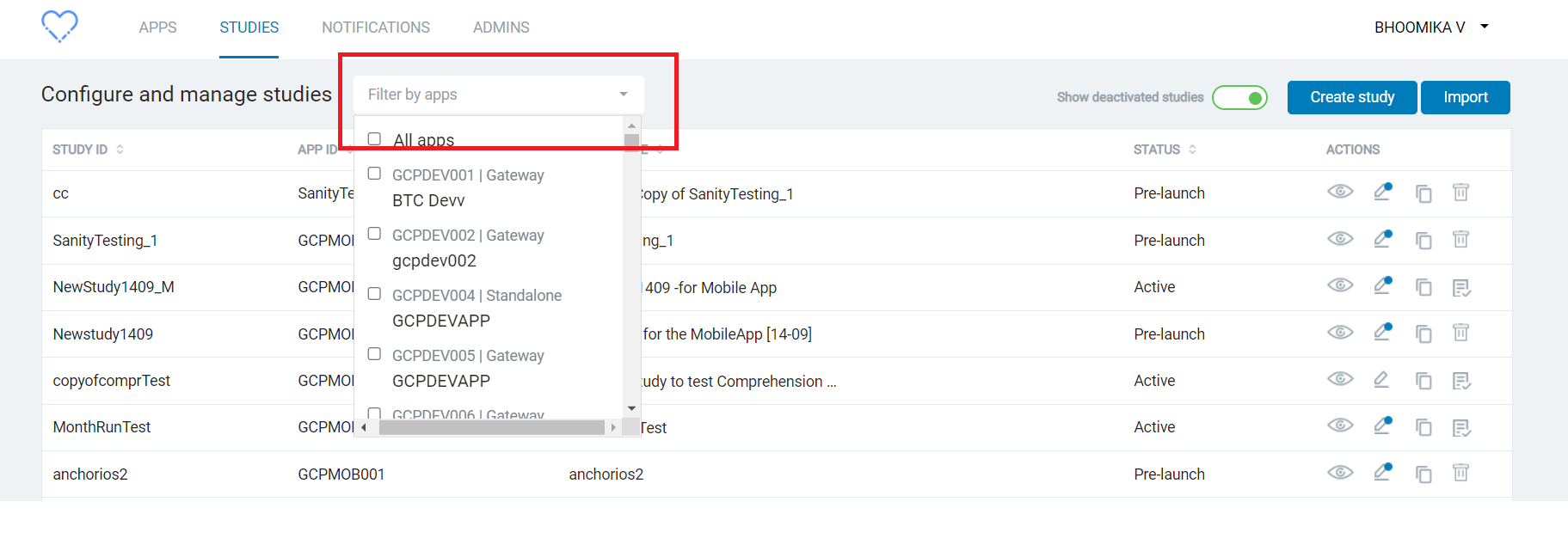Check the GCPDEV005 Gateway GCPDEVAPP checkbox
The height and width of the screenshot is (557, 1568).
374,354
